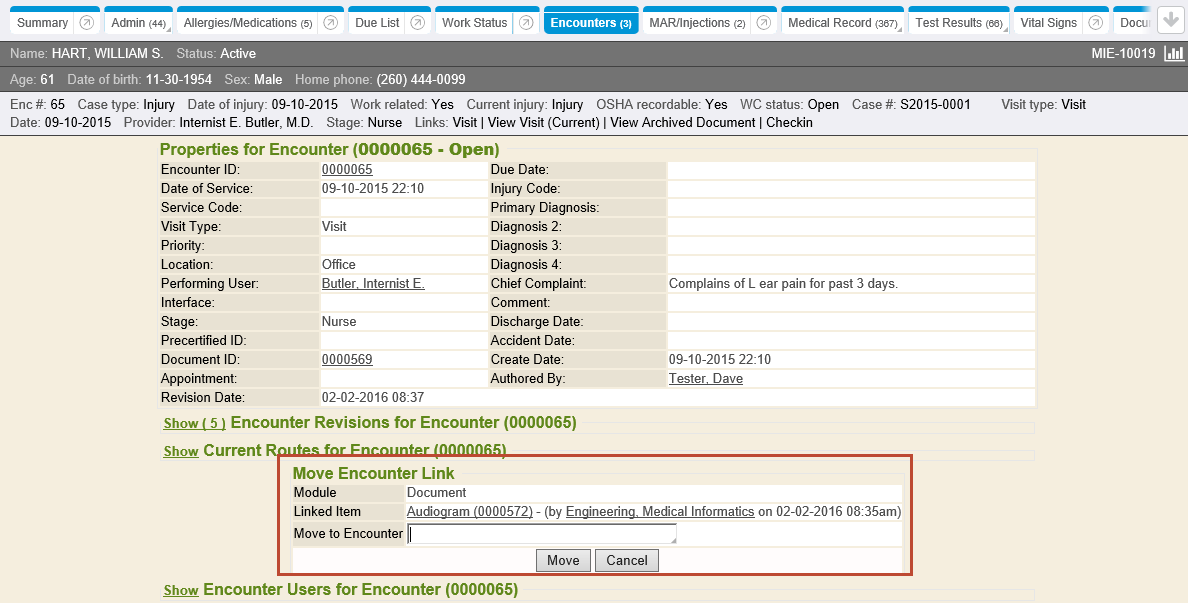The image size is (1188, 603).
Task: Cancel the Move Encounter Link dialog
Action: pyautogui.click(x=627, y=560)
